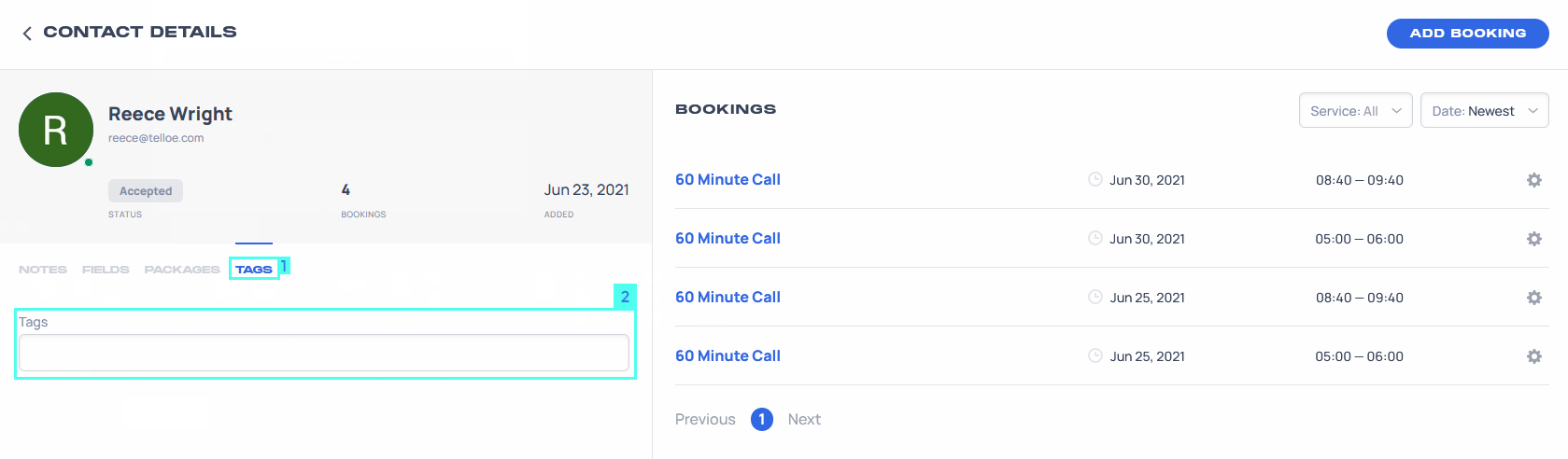The height and width of the screenshot is (459, 1568).
Task: Switch to the Packages tab
Action: click(182, 270)
